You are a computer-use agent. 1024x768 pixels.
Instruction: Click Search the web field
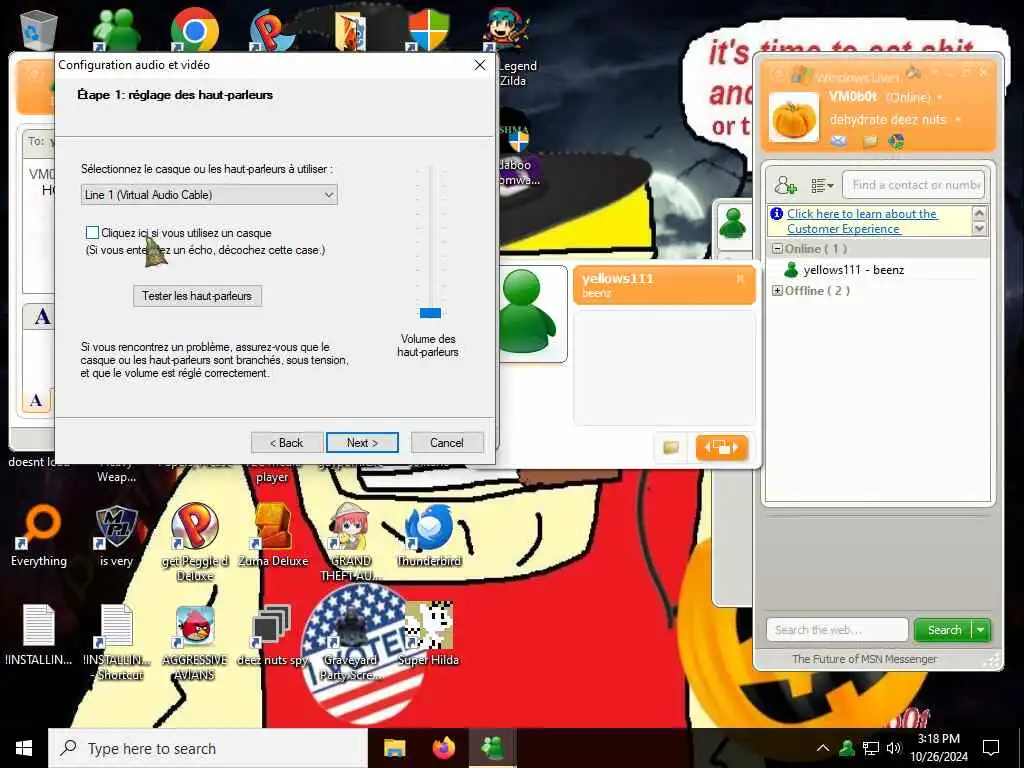pyautogui.click(x=837, y=630)
